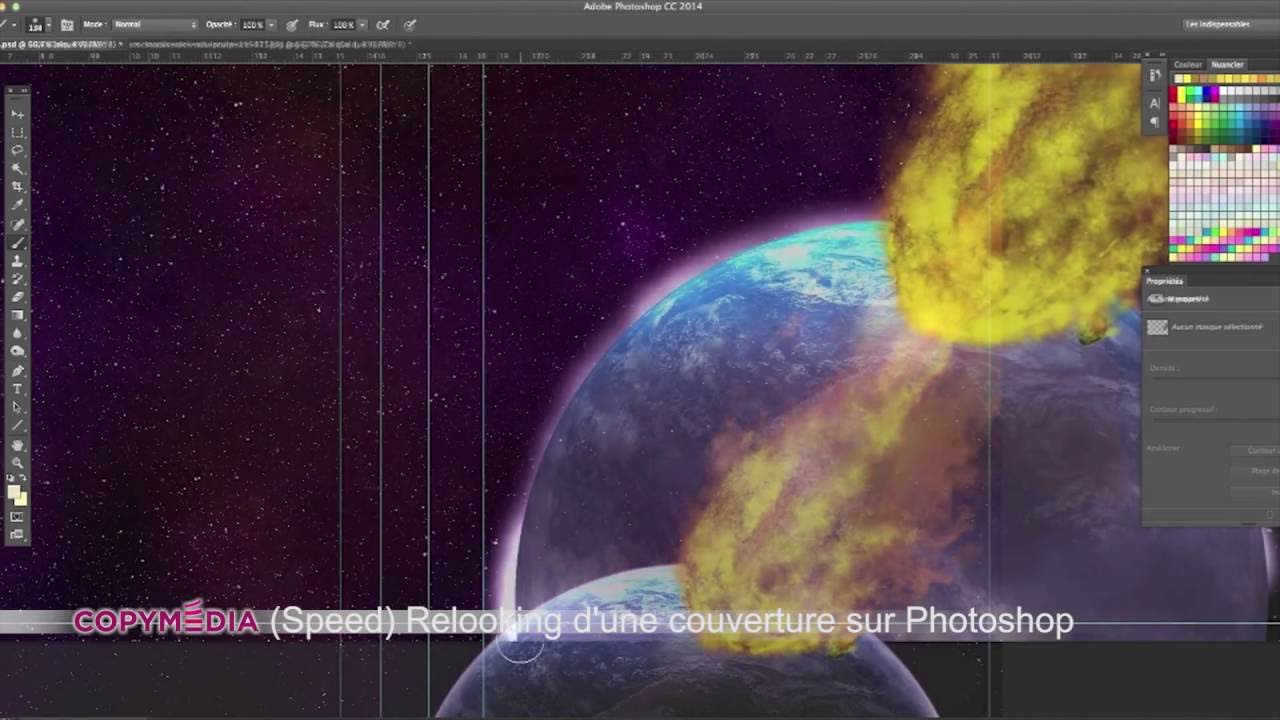
Task: Open the brush preset picker size thumbnail
Action: (36, 24)
